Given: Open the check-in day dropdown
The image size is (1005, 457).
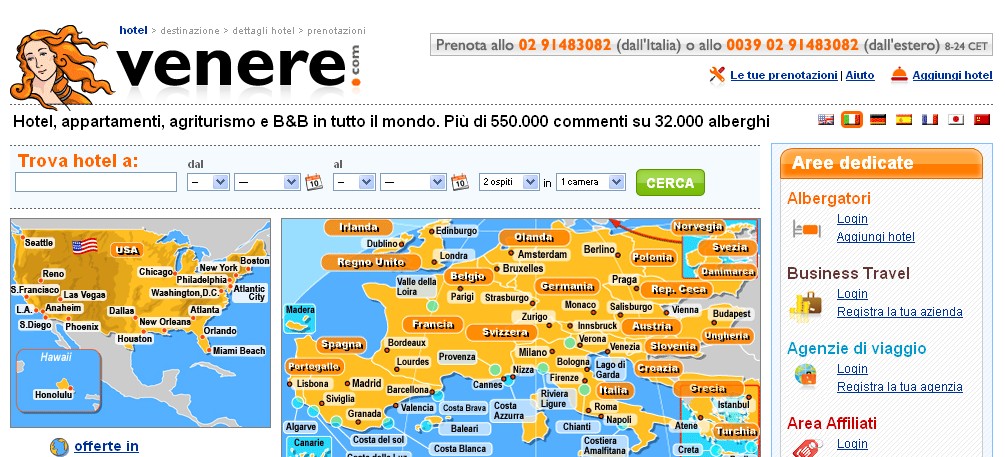Looking at the screenshot, I should [x=207, y=182].
